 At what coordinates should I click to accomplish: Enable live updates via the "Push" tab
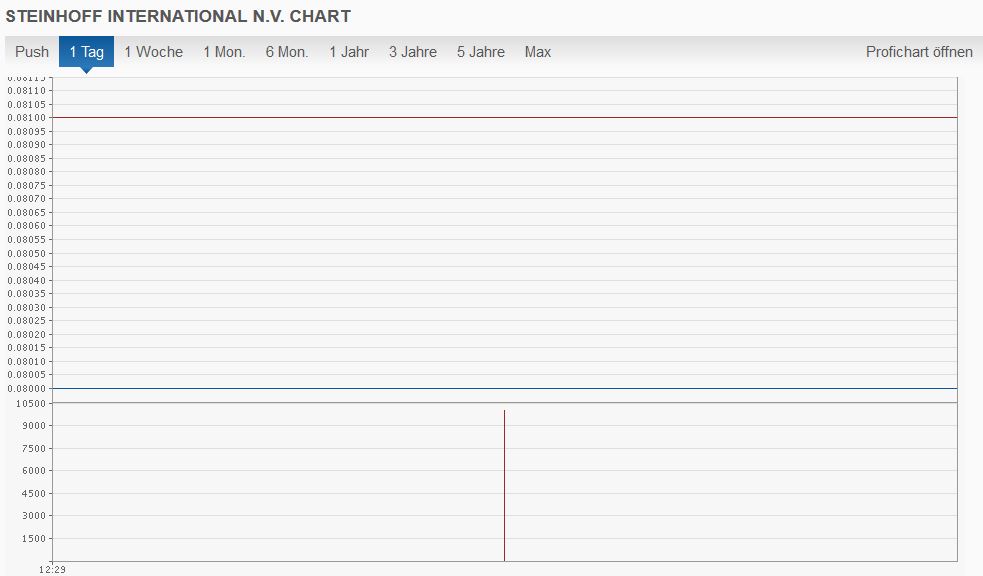31,51
